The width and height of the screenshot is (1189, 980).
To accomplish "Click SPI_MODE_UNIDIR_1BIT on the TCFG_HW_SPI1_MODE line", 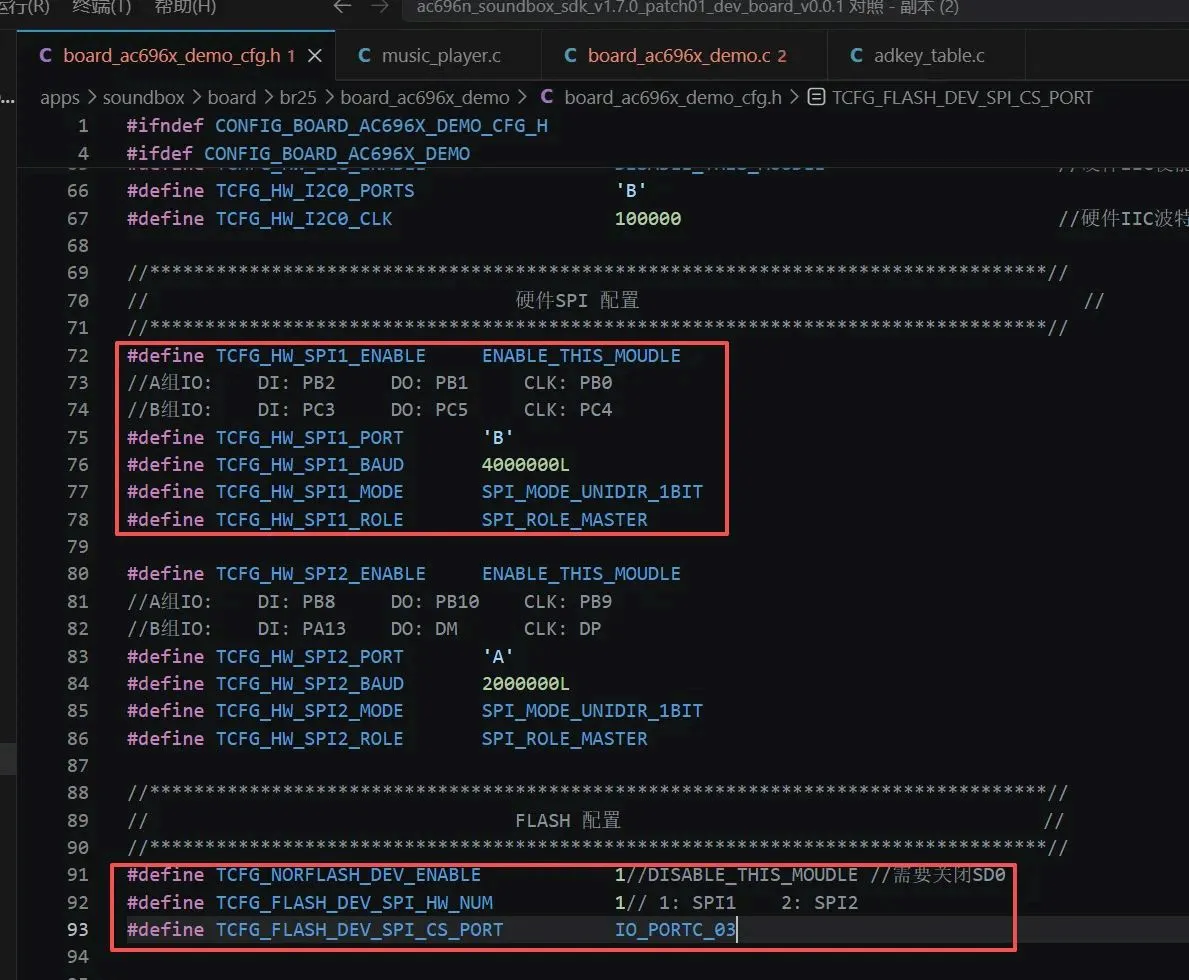I will tap(592, 492).
